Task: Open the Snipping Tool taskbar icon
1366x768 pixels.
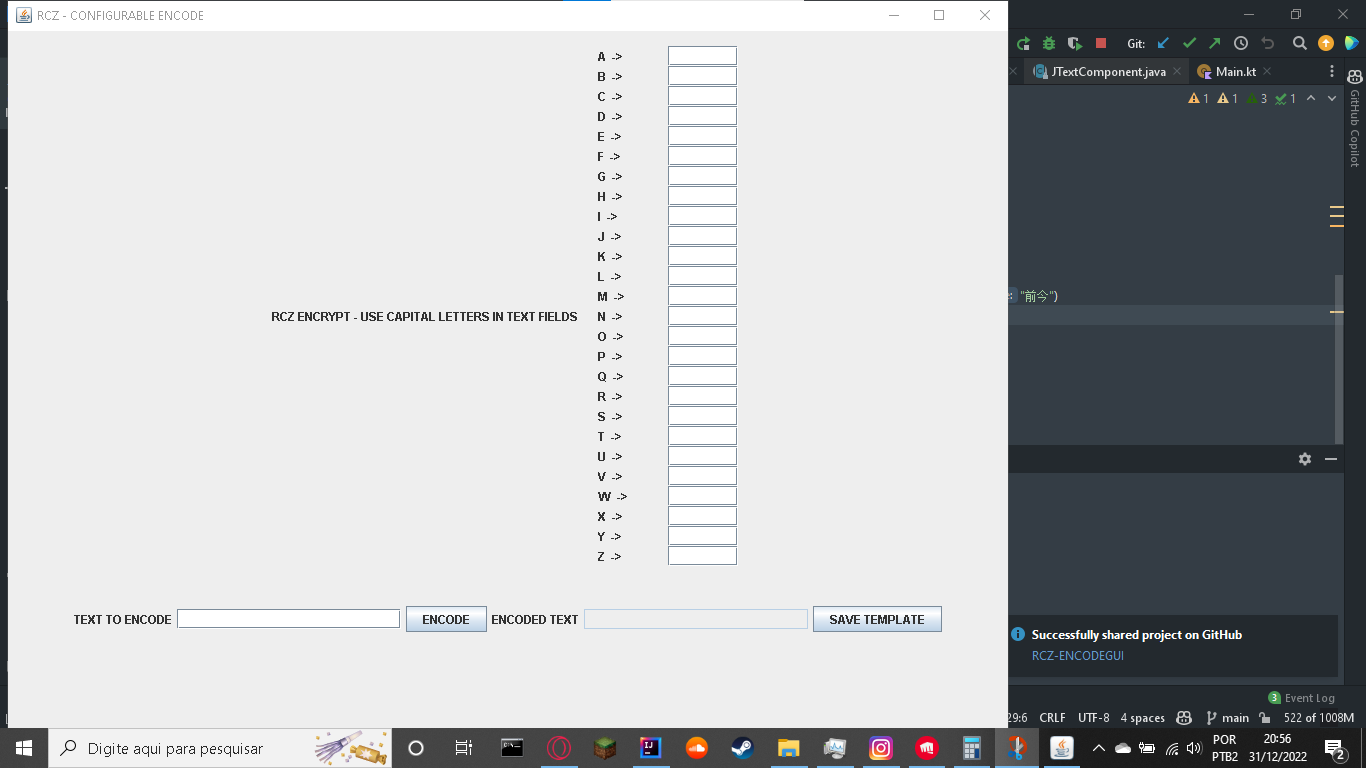Action: pos(1017,748)
